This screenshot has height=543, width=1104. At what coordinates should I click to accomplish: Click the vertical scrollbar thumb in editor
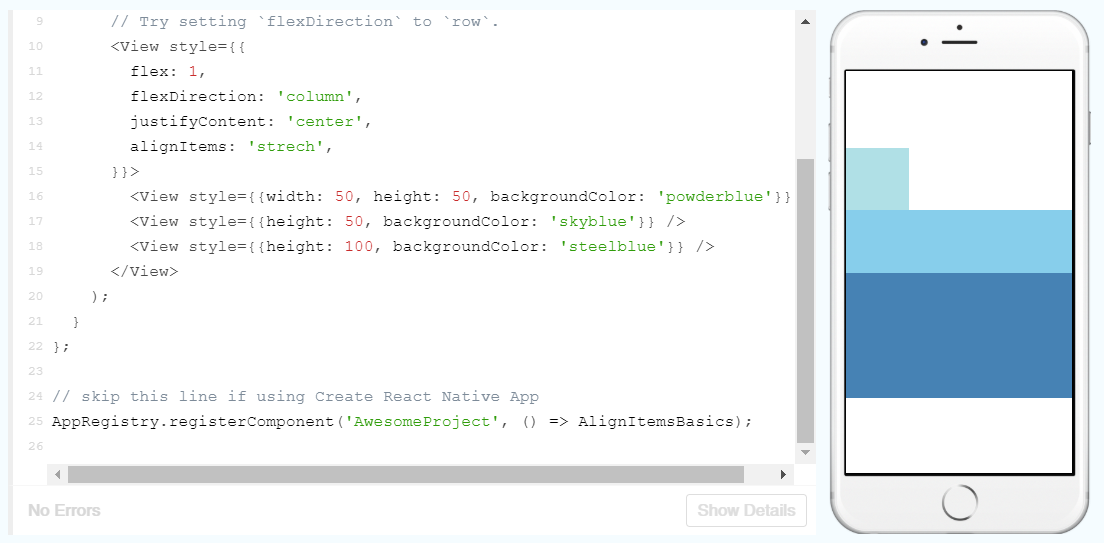coord(805,300)
